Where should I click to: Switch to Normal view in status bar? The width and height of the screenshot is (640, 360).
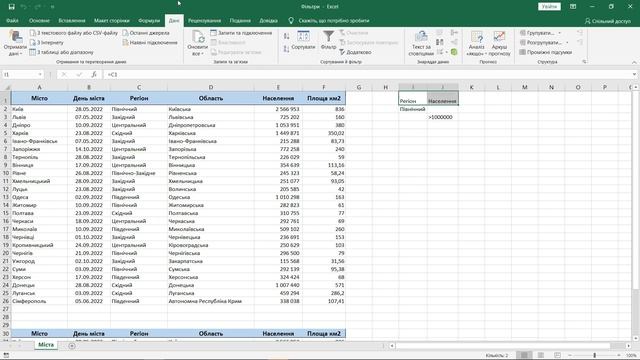click(524, 355)
